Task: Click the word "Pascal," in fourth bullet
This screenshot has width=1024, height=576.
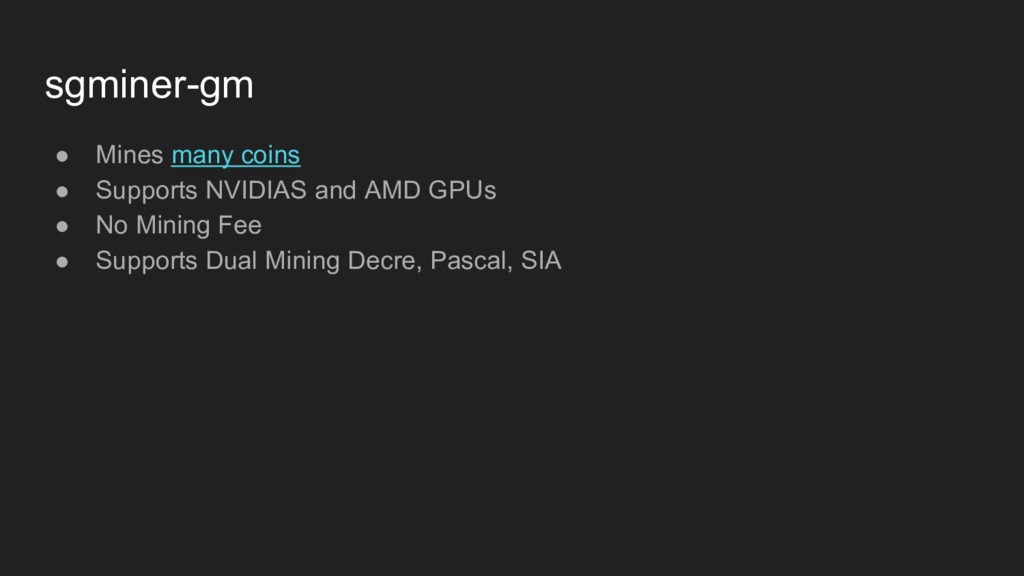Action: (x=472, y=261)
